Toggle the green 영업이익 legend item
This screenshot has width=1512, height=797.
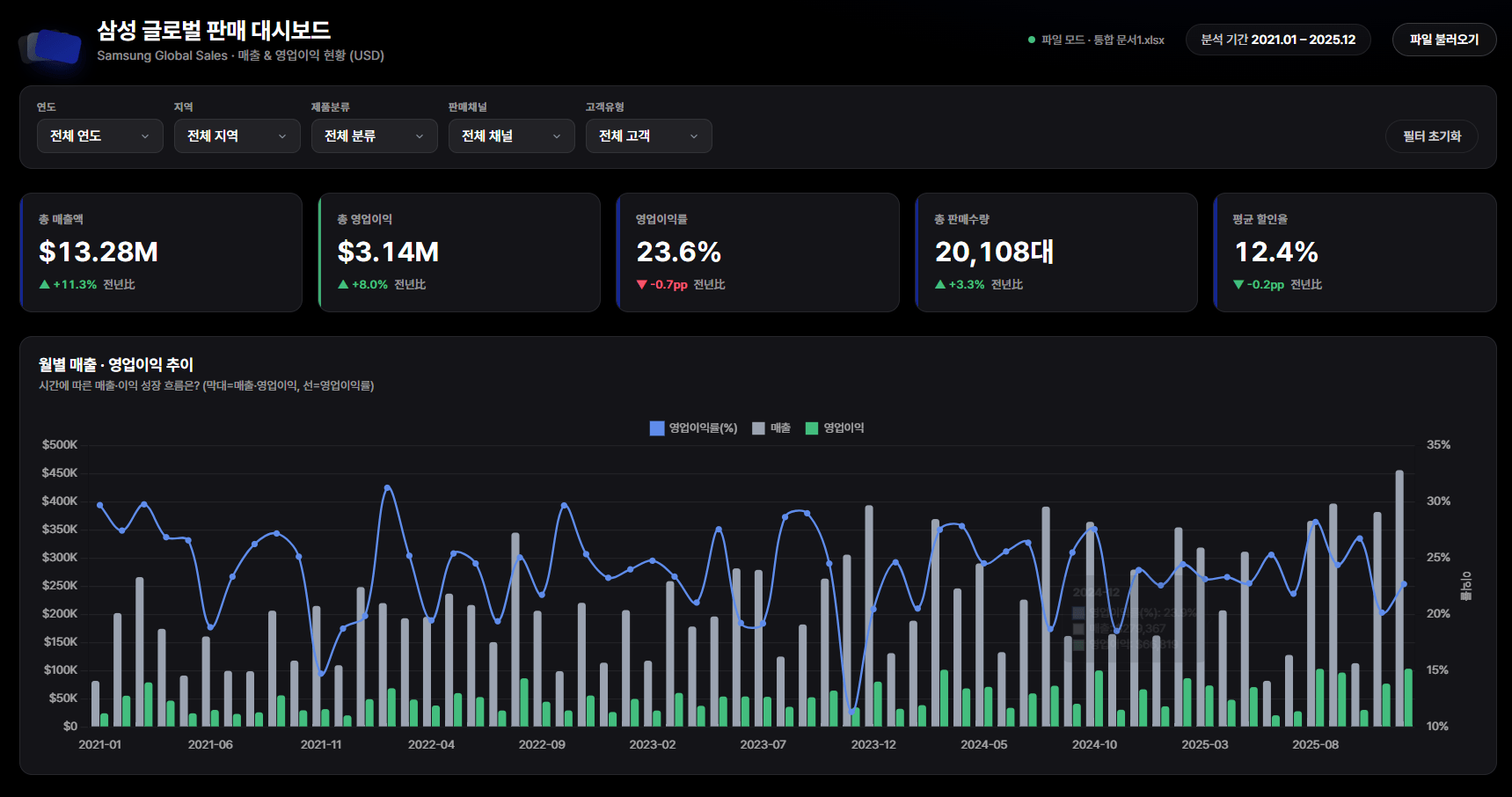click(x=835, y=428)
